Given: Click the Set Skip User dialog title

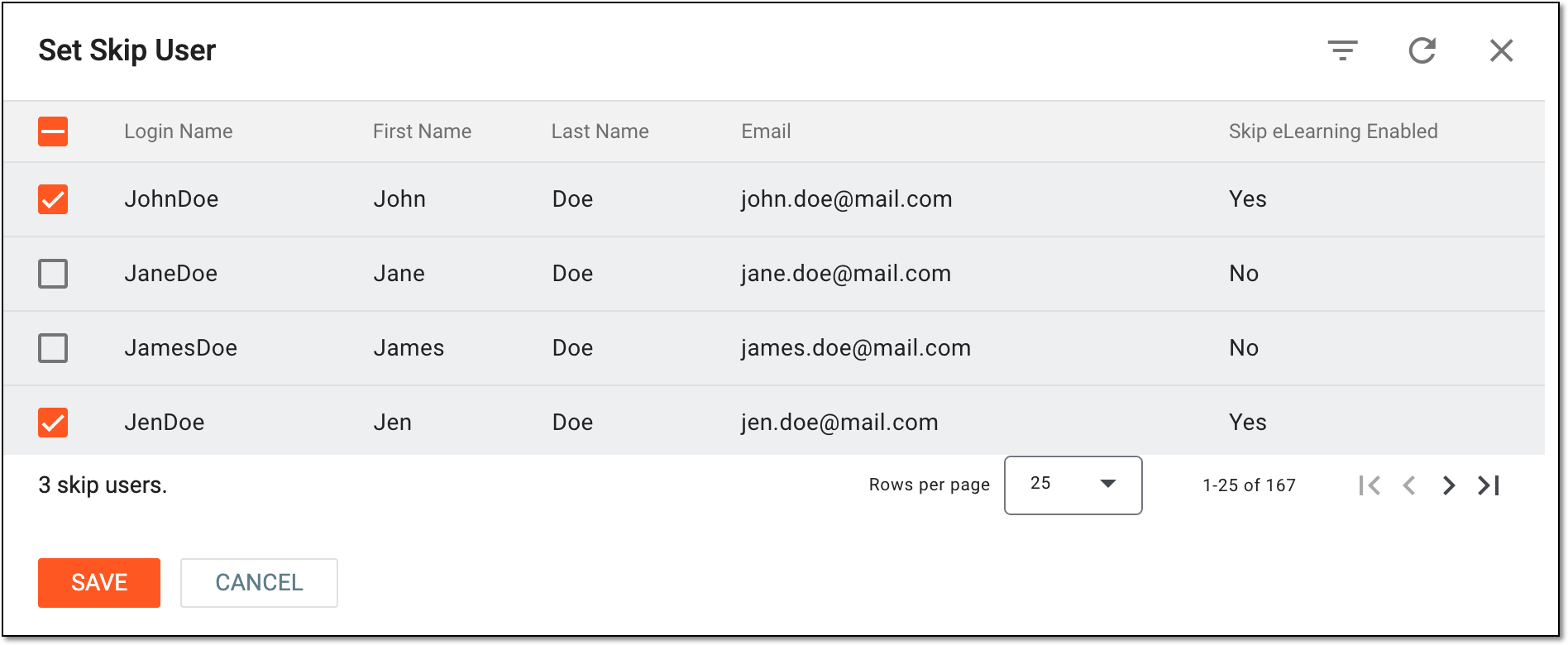Looking at the screenshot, I should click(127, 50).
